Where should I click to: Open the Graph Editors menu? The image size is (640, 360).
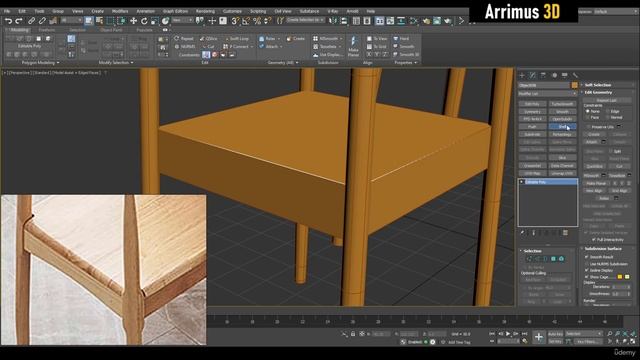176,11
